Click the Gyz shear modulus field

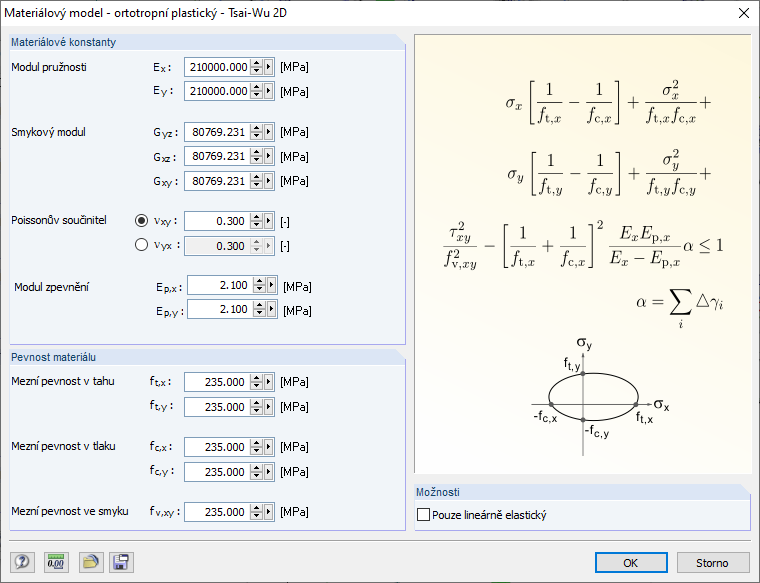point(218,132)
